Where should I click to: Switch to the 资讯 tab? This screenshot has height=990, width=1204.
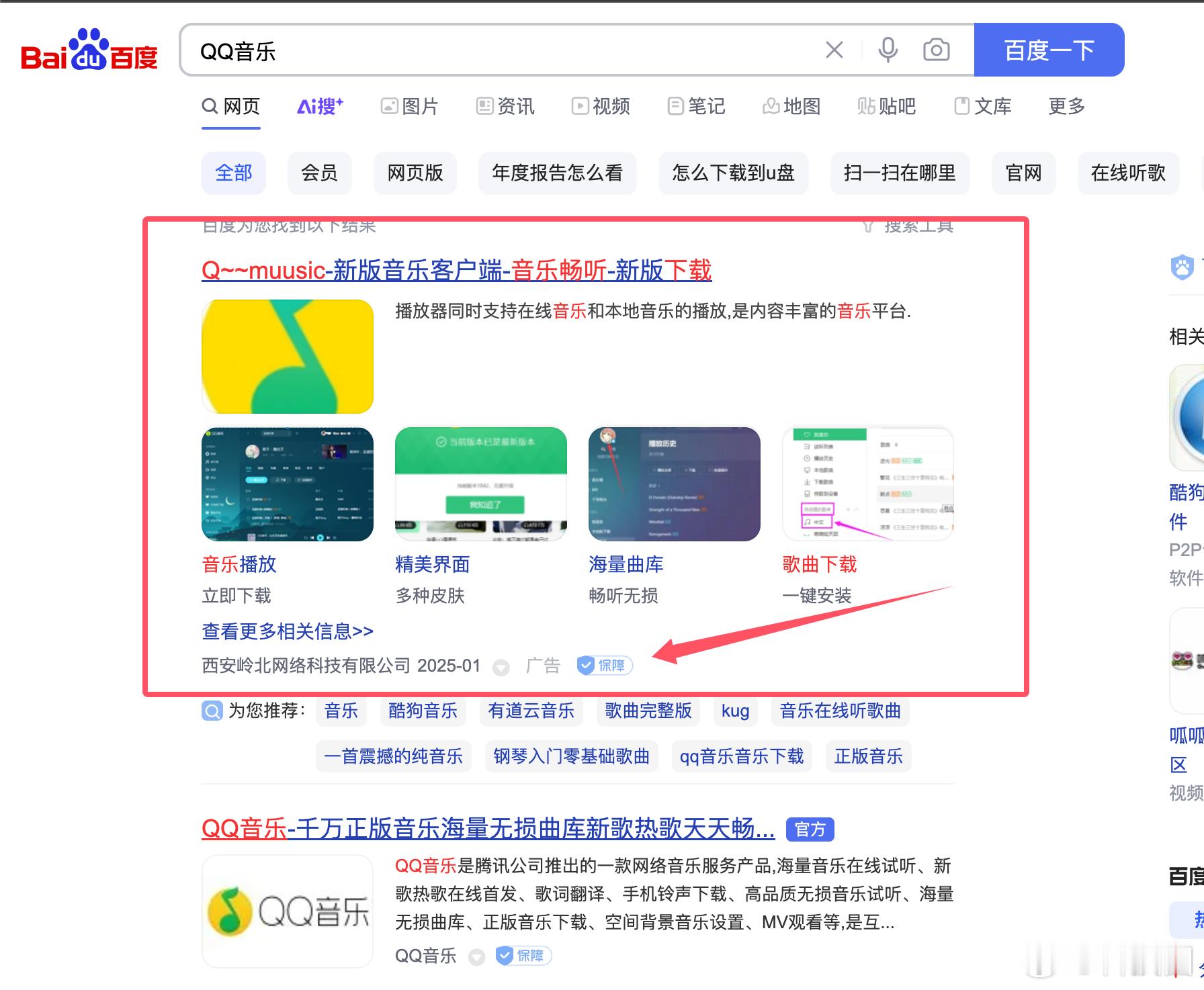505,106
